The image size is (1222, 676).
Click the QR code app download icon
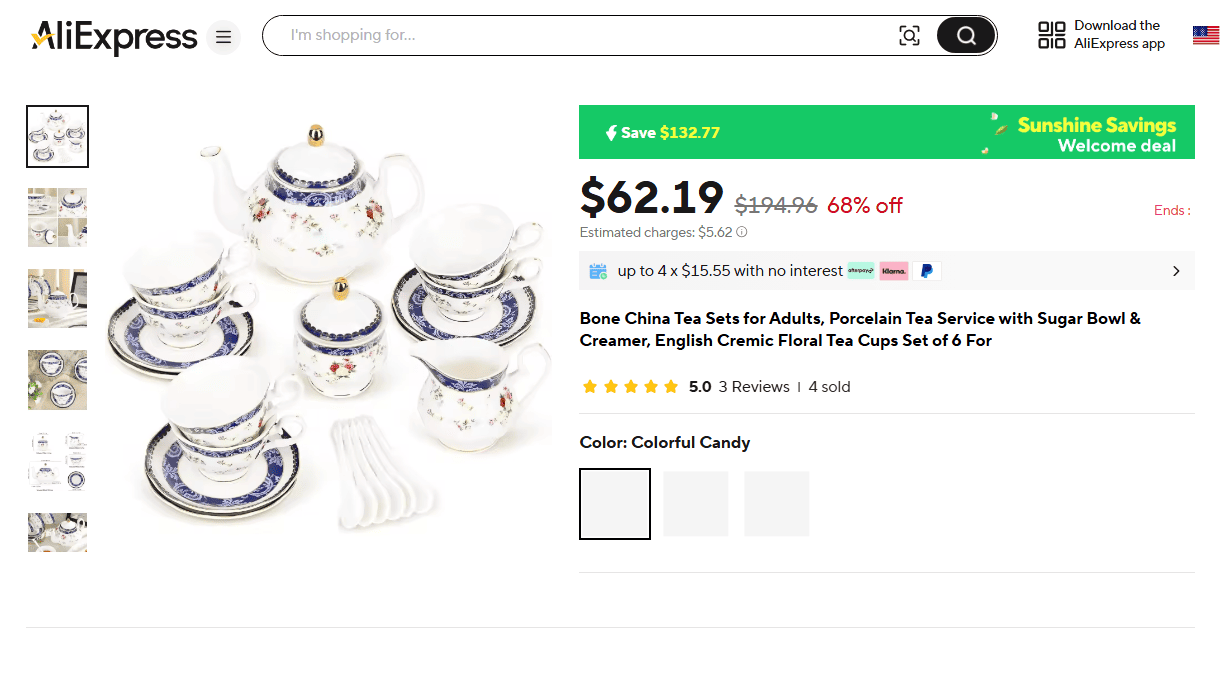click(1051, 36)
